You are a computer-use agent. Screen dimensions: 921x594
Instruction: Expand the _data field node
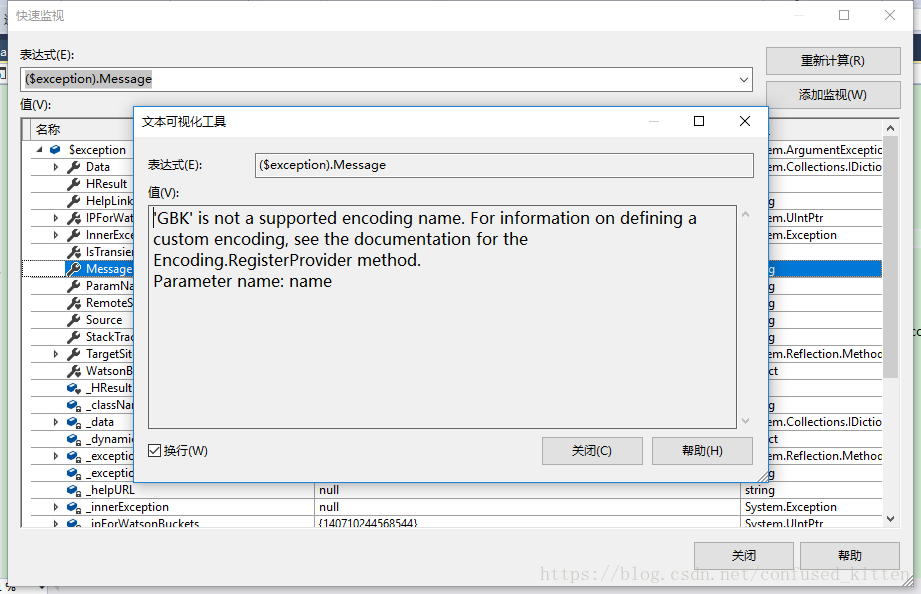56,422
